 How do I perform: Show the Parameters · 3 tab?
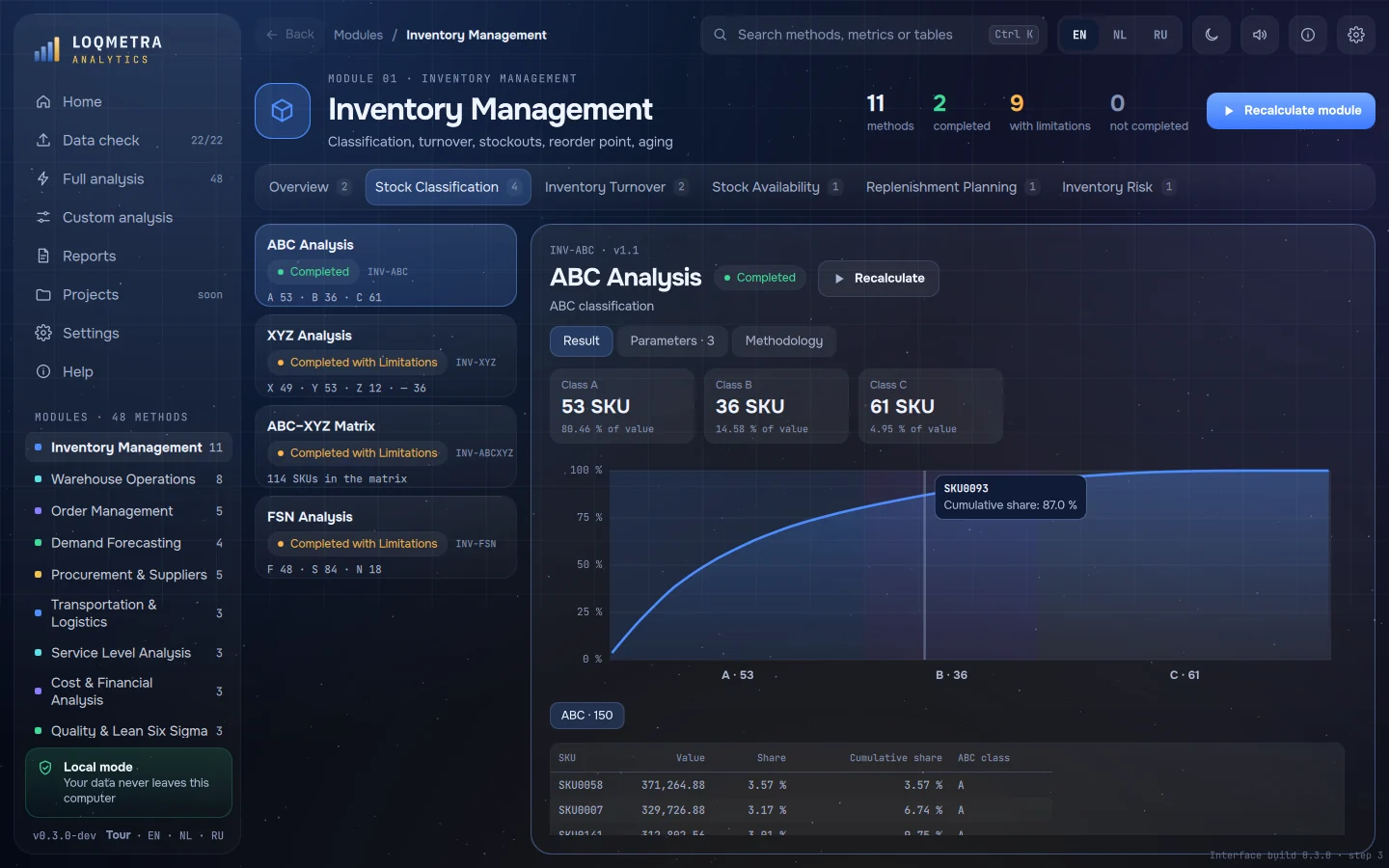click(x=672, y=341)
